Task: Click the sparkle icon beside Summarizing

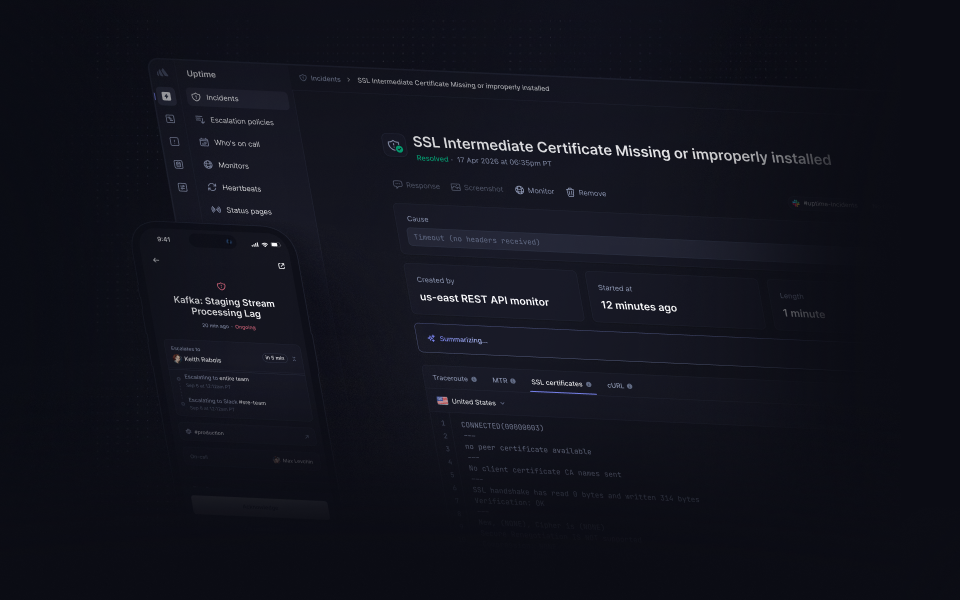Action: point(432,338)
